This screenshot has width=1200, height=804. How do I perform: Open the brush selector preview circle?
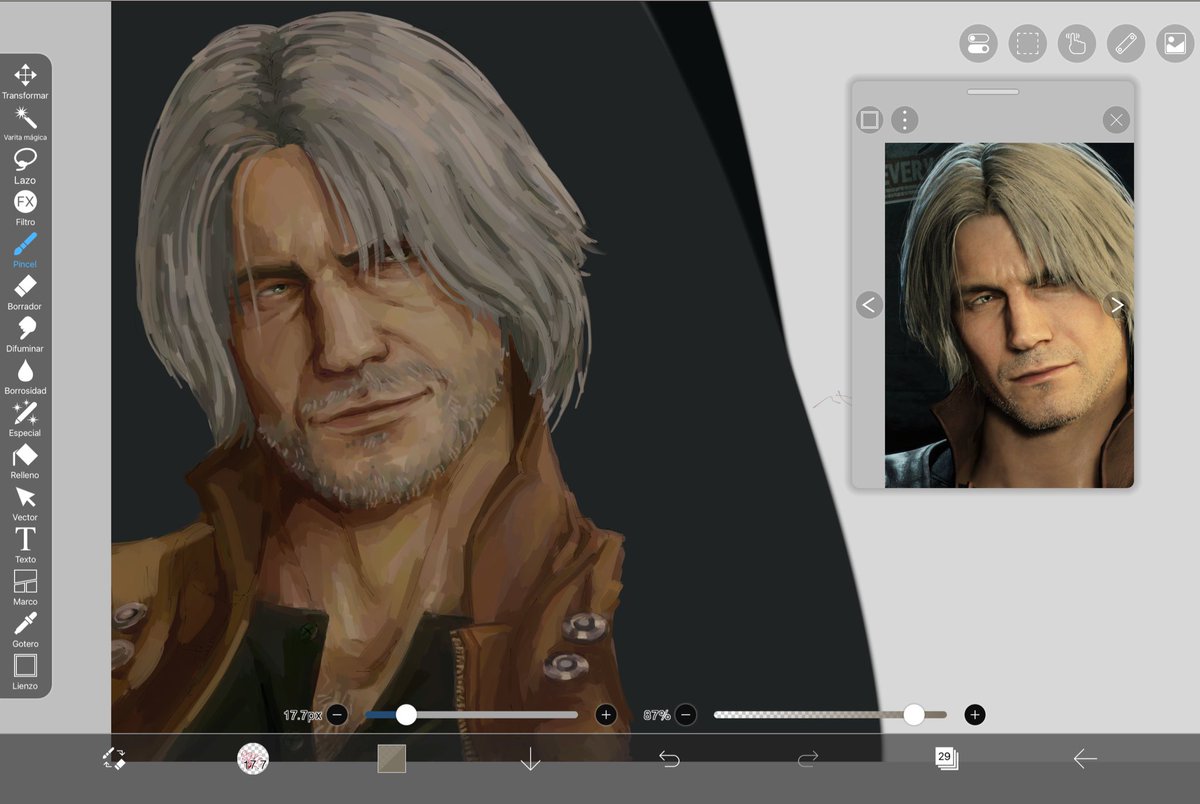click(x=253, y=759)
